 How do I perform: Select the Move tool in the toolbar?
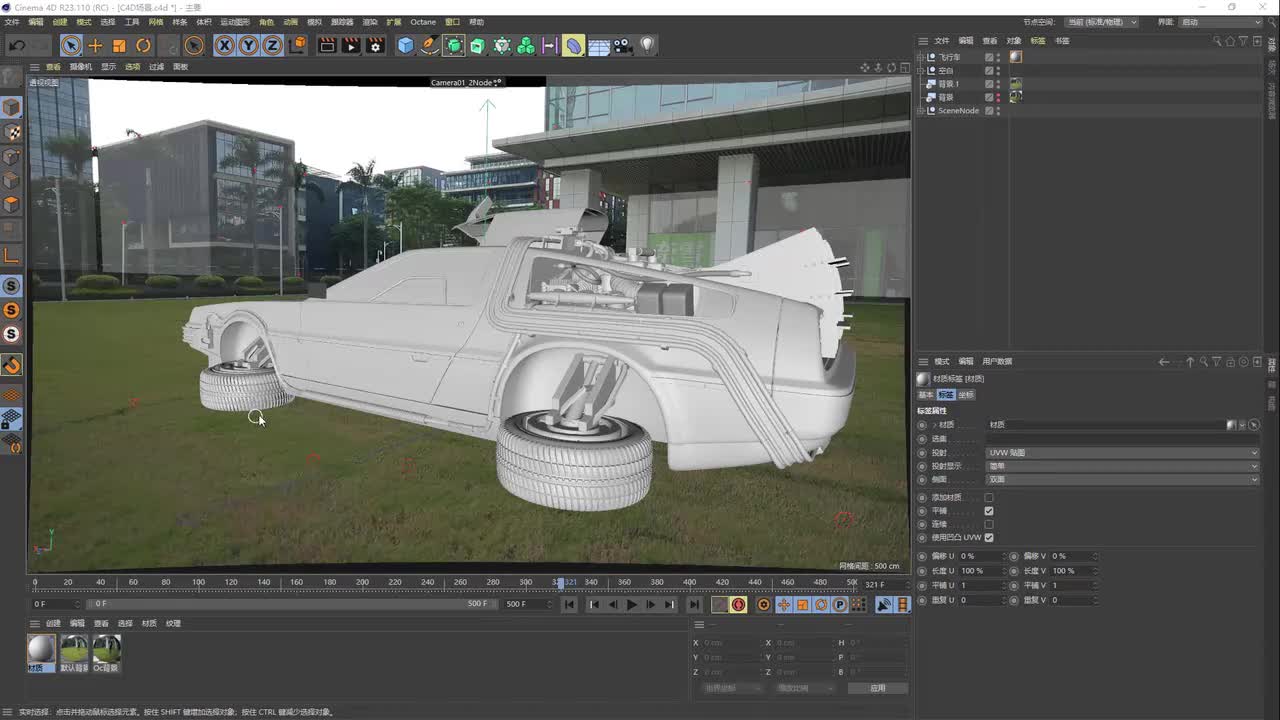point(95,45)
